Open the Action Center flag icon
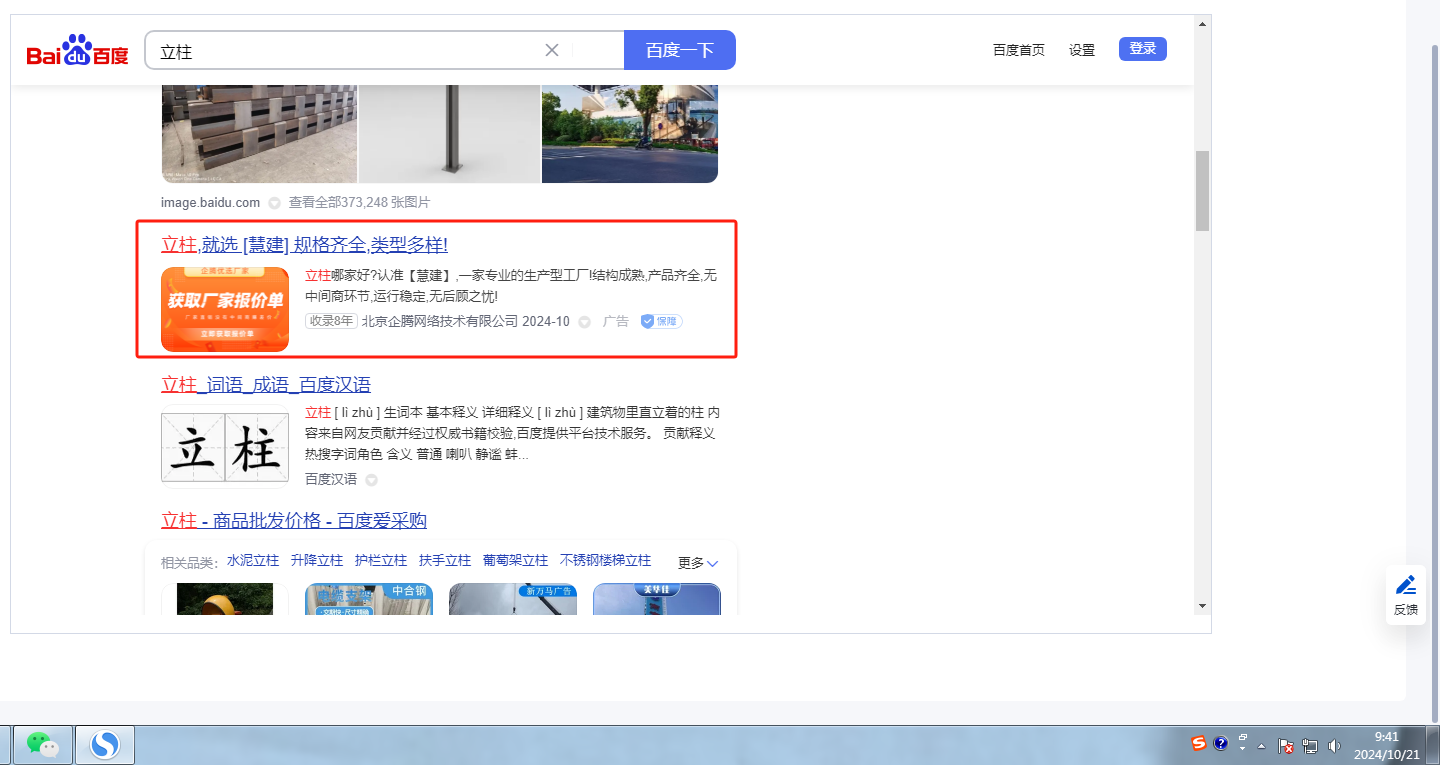The height and width of the screenshot is (765, 1440). [x=1287, y=746]
